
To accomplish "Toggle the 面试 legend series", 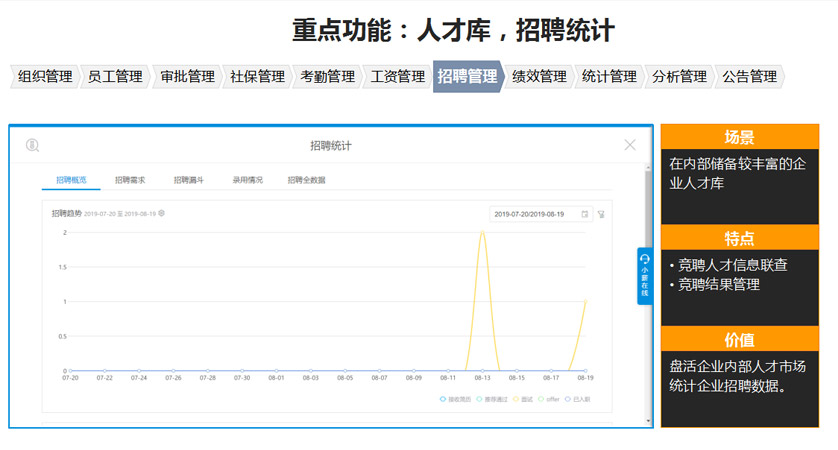I will (x=523, y=398).
